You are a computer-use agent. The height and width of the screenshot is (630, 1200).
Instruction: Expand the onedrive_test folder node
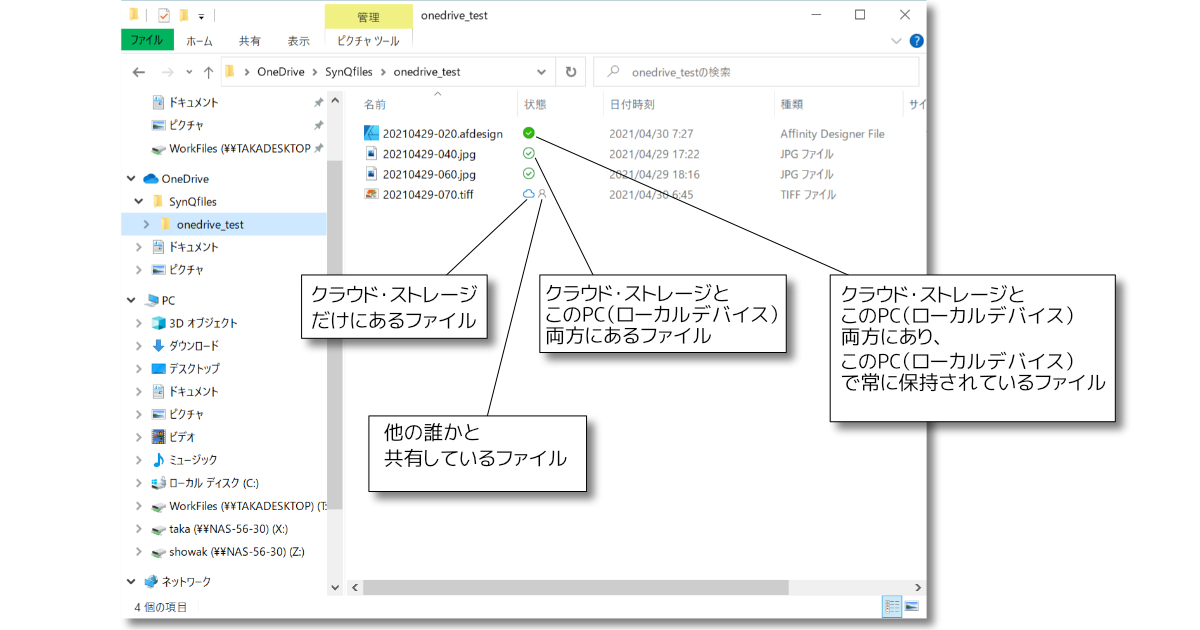(146, 225)
